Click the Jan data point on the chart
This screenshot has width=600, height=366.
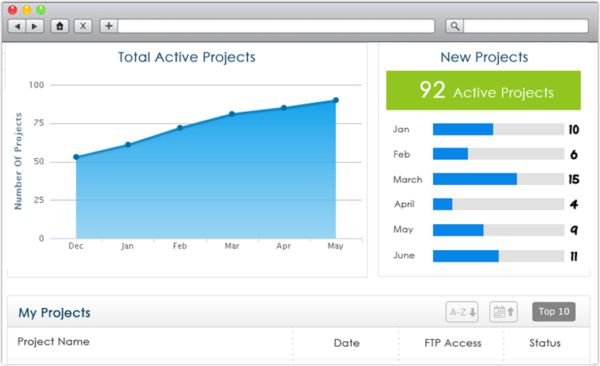pyautogui.click(x=128, y=144)
